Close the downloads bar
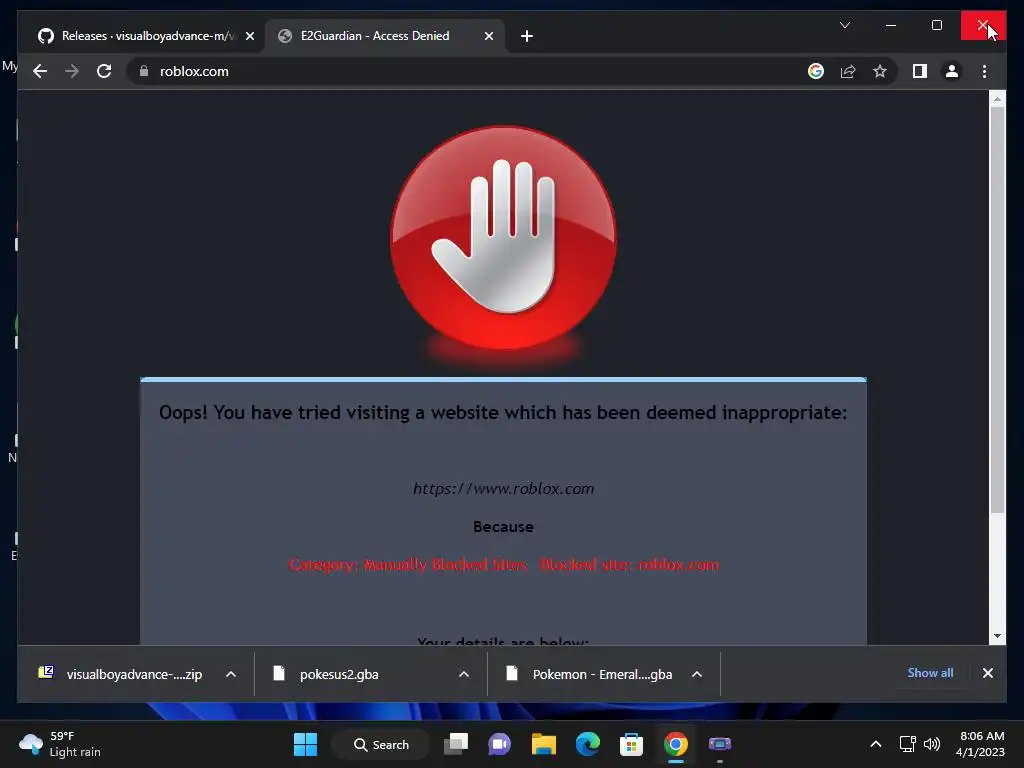This screenshot has height=768, width=1024. (x=987, y=673)
